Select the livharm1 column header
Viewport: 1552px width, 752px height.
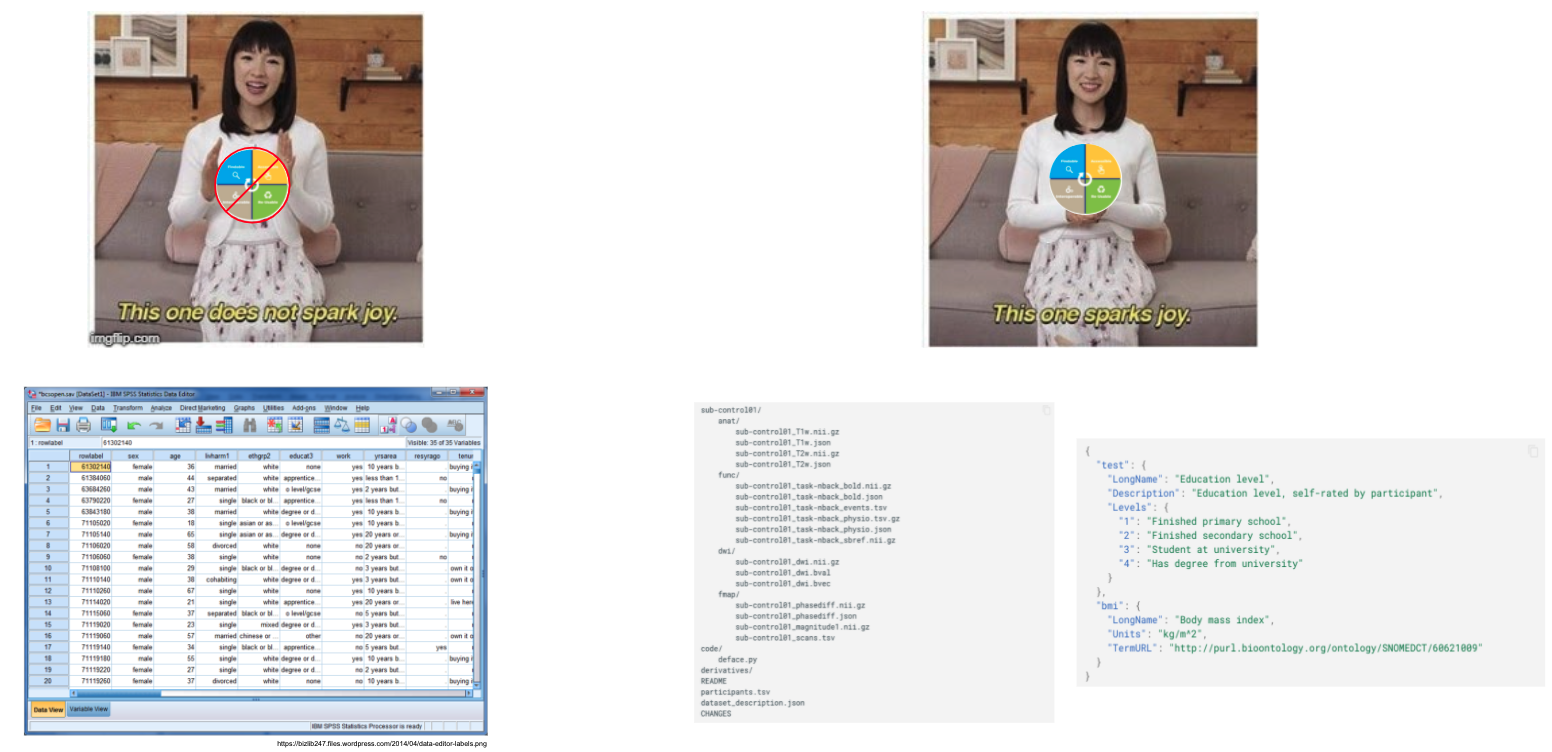pos(217,455)
